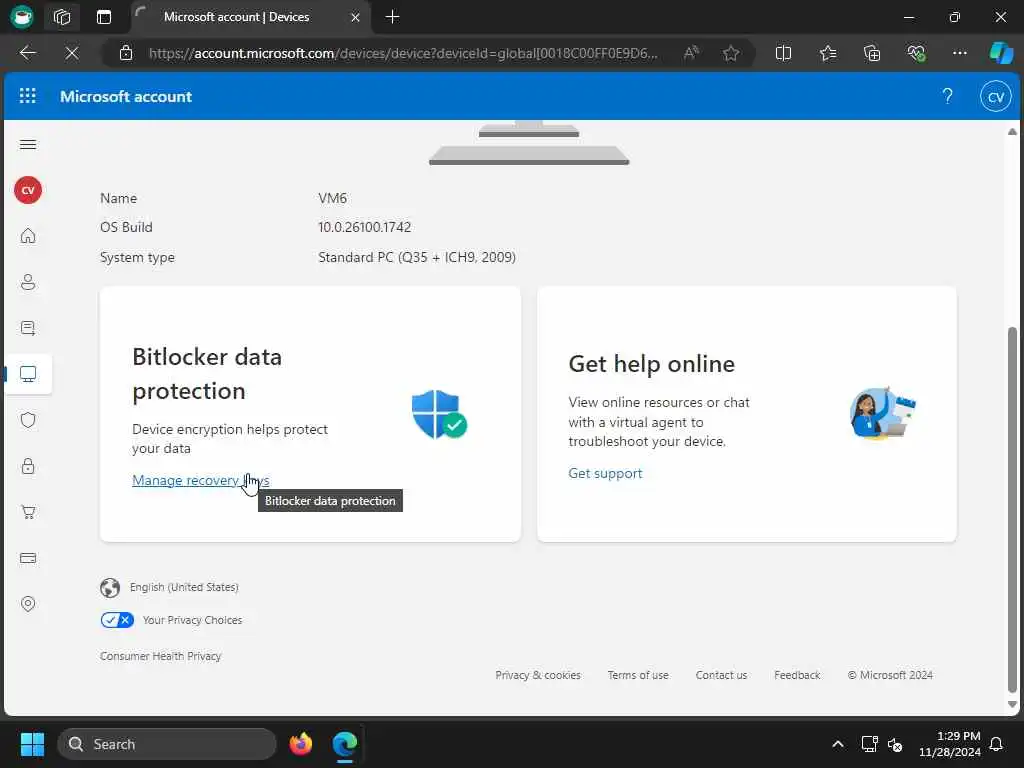This screenshot has height=768, width=1024.
Task: Add page to favorites star icon
Action: coord(731,53)
